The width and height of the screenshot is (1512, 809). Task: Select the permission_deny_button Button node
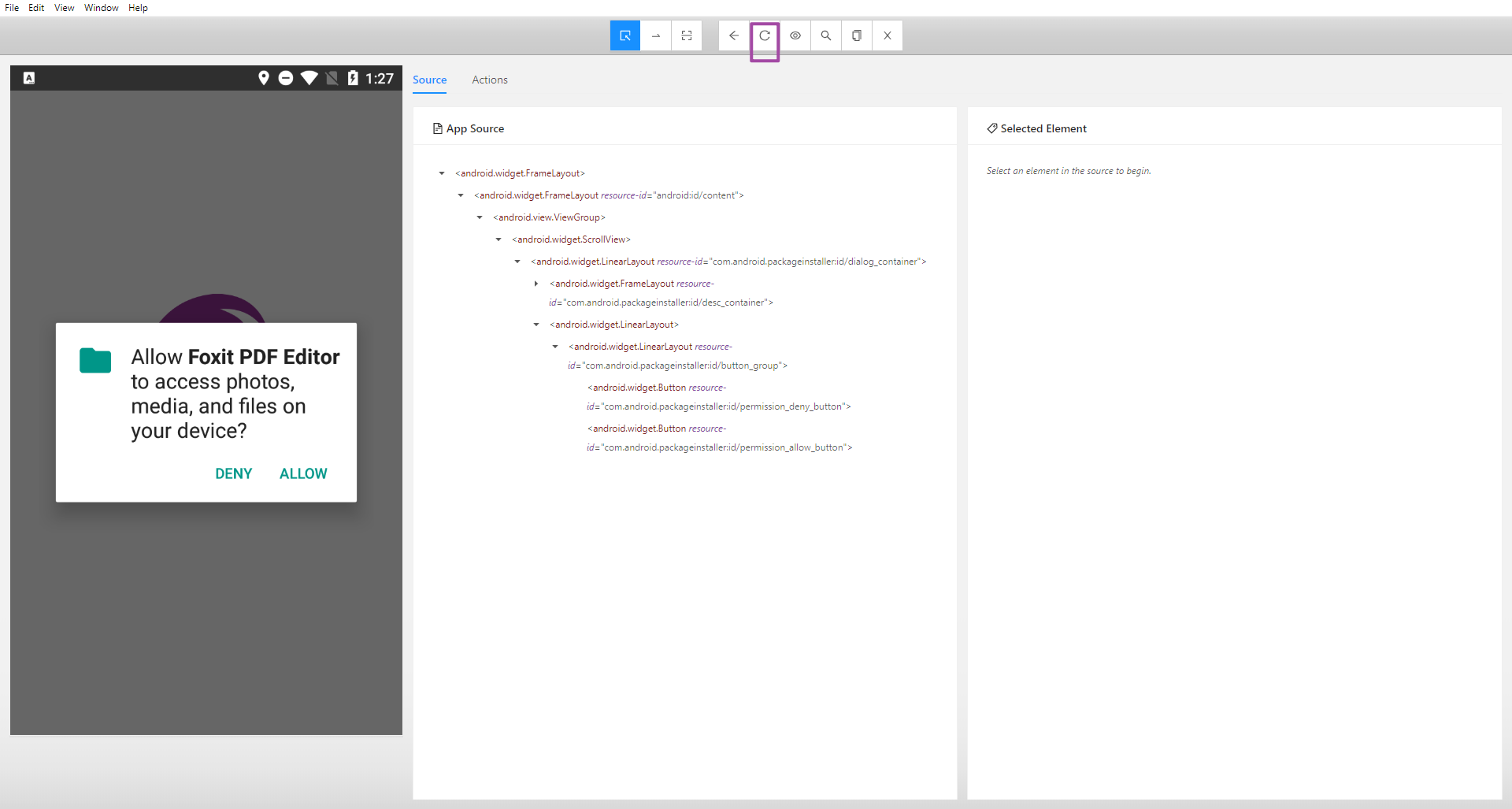[x=718, y=397]
